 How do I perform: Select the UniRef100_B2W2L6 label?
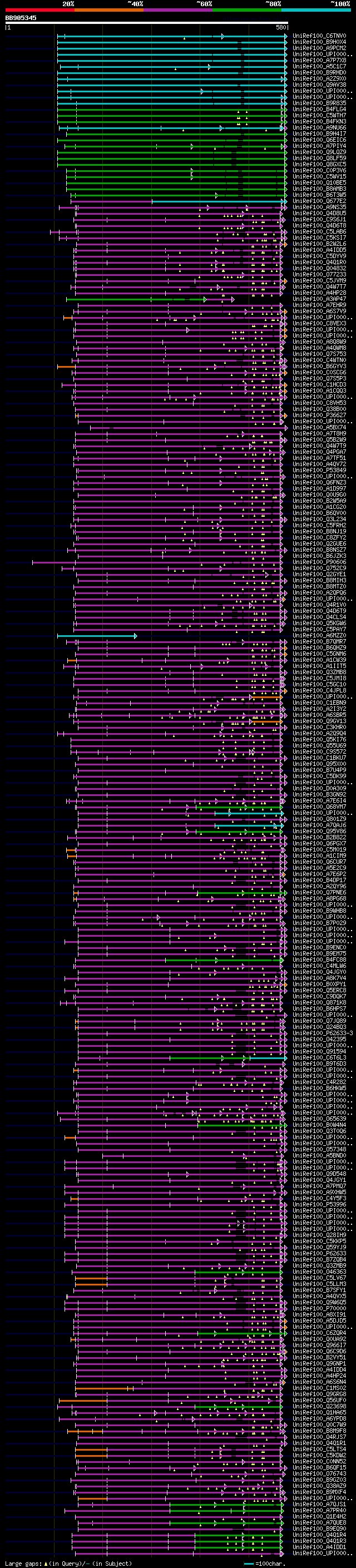point(319,244)
